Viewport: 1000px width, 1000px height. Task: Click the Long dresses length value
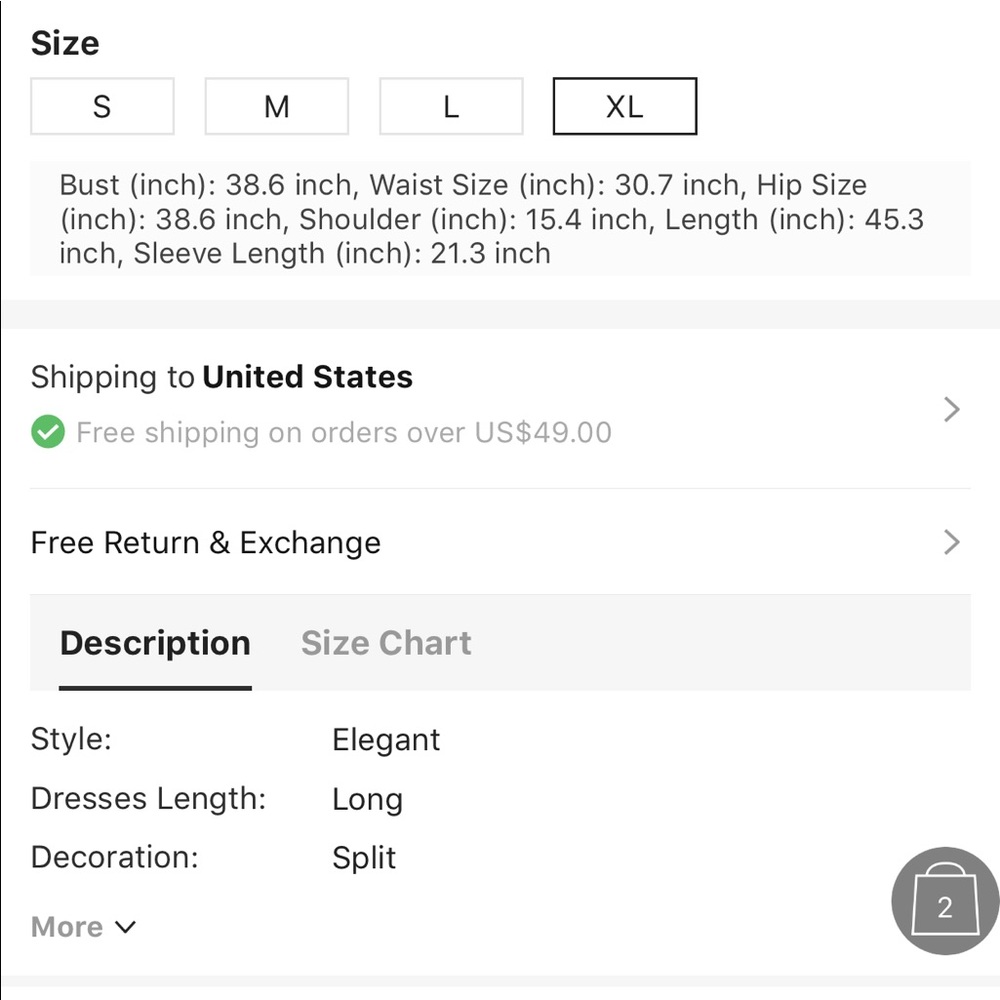pos(367,799)
